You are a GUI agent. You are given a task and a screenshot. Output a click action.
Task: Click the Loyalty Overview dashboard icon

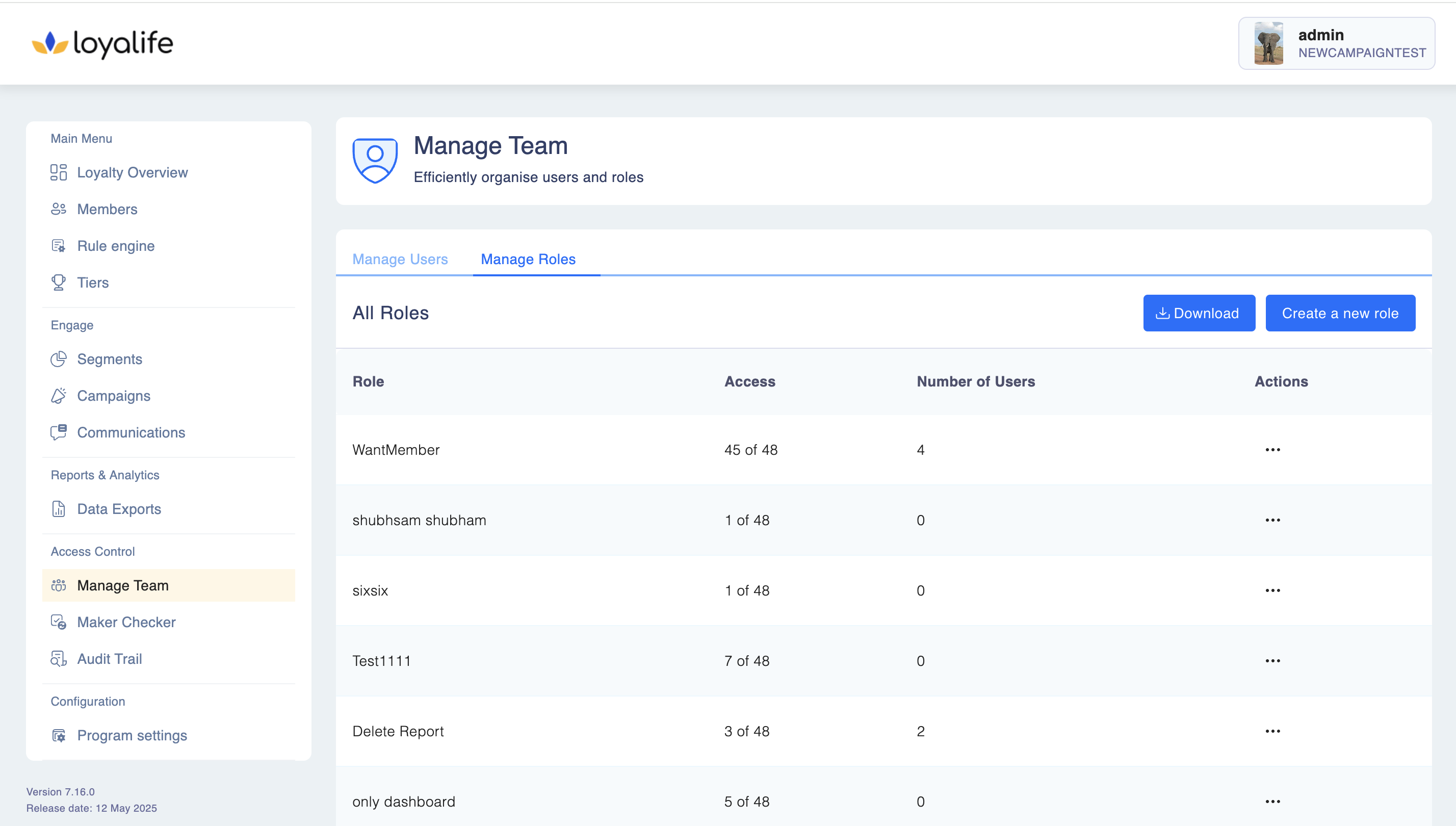point(59,172)
